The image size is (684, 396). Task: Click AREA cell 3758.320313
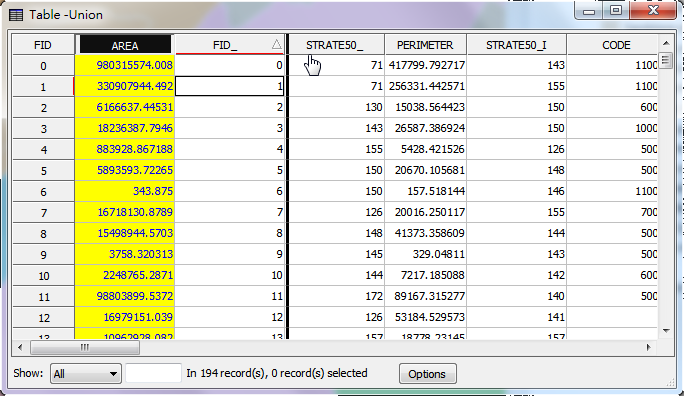tap(125, 254)
